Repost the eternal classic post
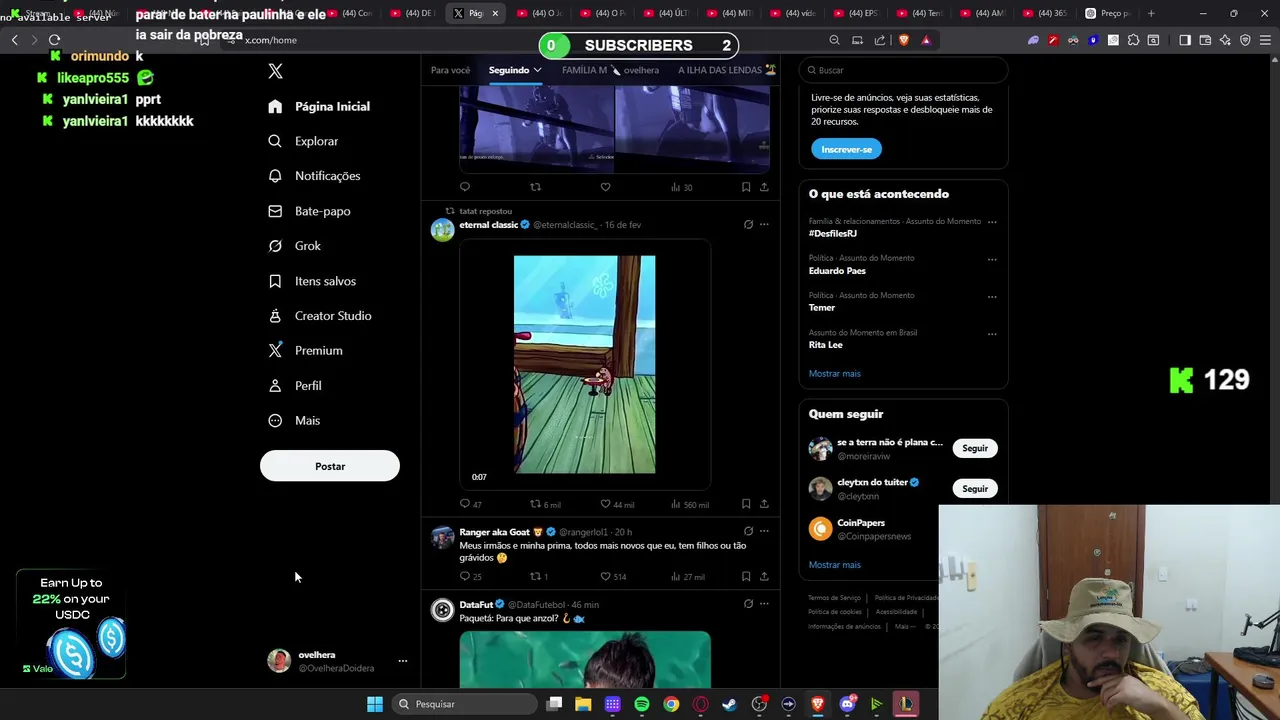 (x=535, y=504)
